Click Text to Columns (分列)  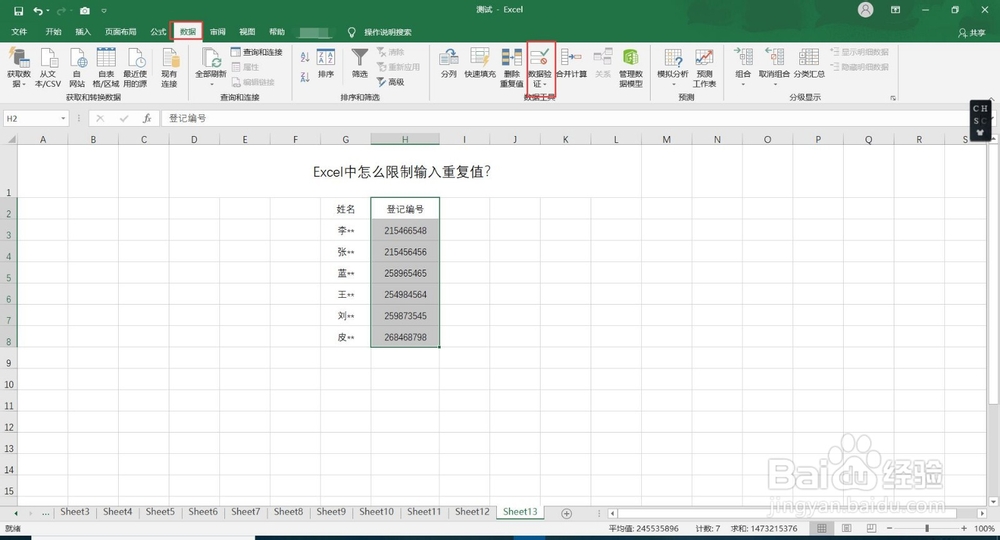pos(449,64)
